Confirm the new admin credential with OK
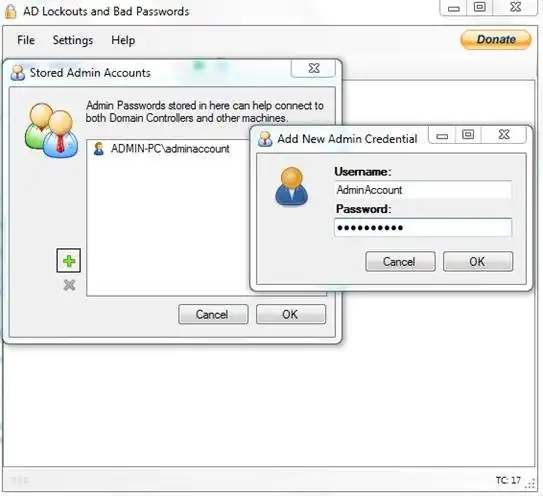This screenshot has width=543, height=496. [x=478, y=261]
